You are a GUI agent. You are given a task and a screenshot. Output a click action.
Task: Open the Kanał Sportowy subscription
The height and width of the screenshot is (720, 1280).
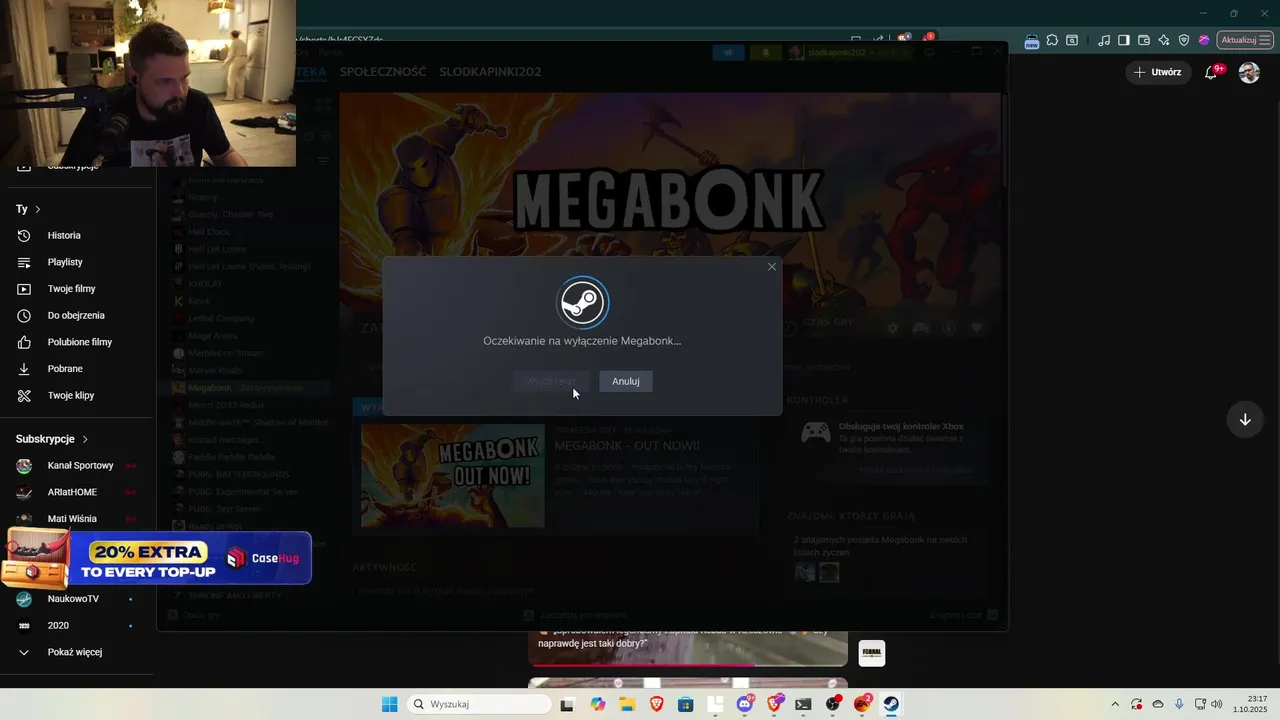[x=80, y=466]
